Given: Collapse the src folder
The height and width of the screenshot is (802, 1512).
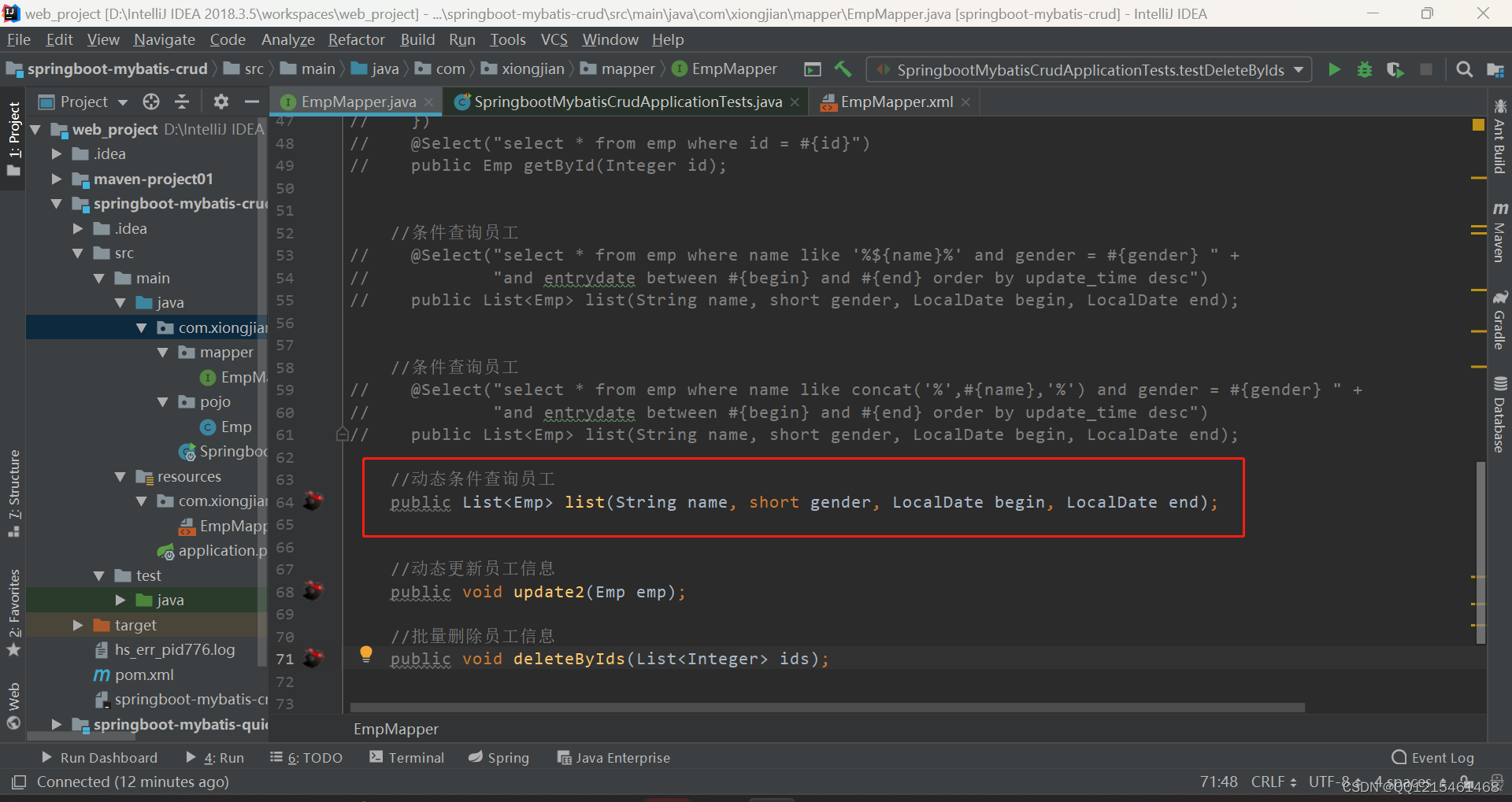Looking at the screenshot, I should pos(77,253).
